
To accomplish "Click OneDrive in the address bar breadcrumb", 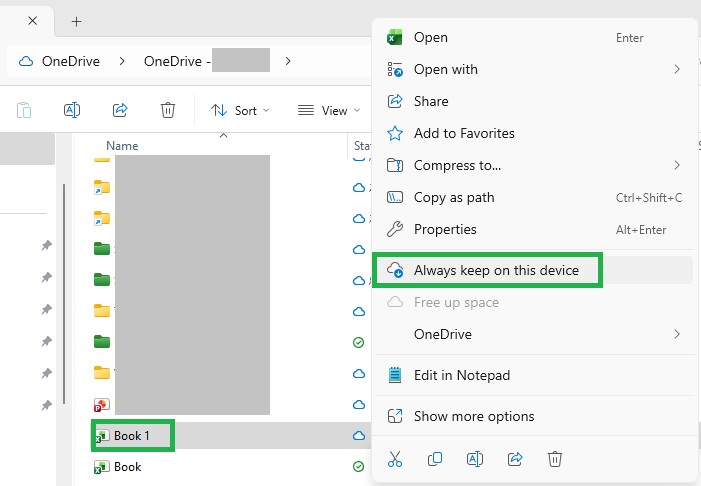I will [x=71, y=61].
